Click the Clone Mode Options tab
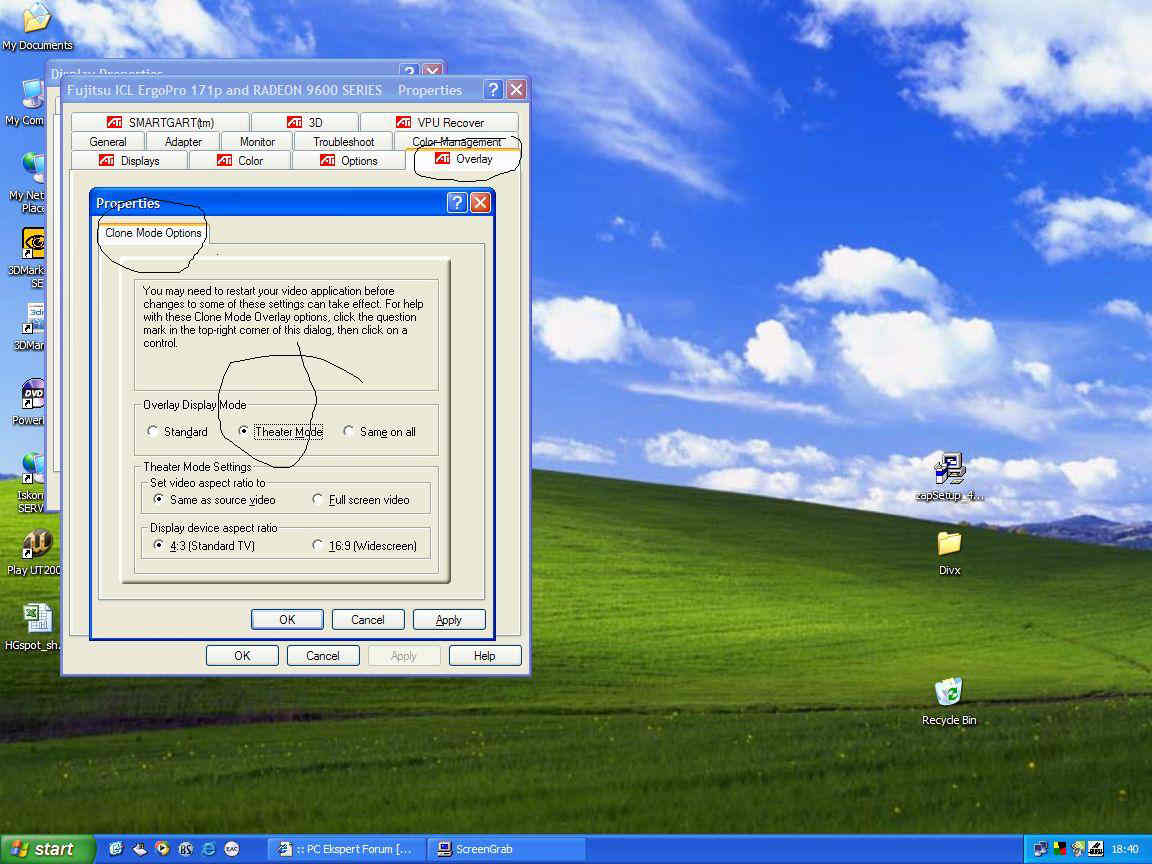1152x864 pixels. coord(153,233)
